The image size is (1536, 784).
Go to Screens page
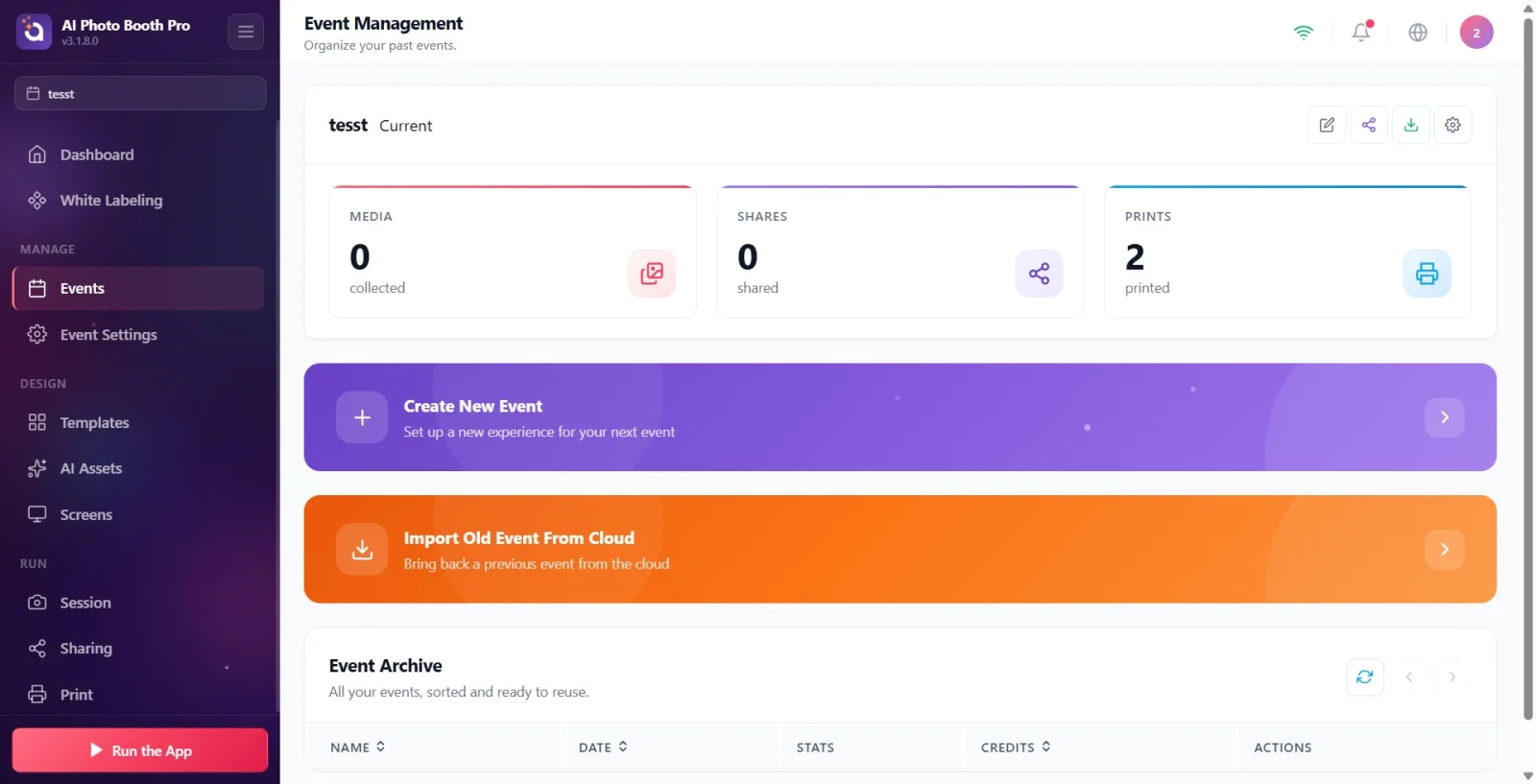pos(138,515)
